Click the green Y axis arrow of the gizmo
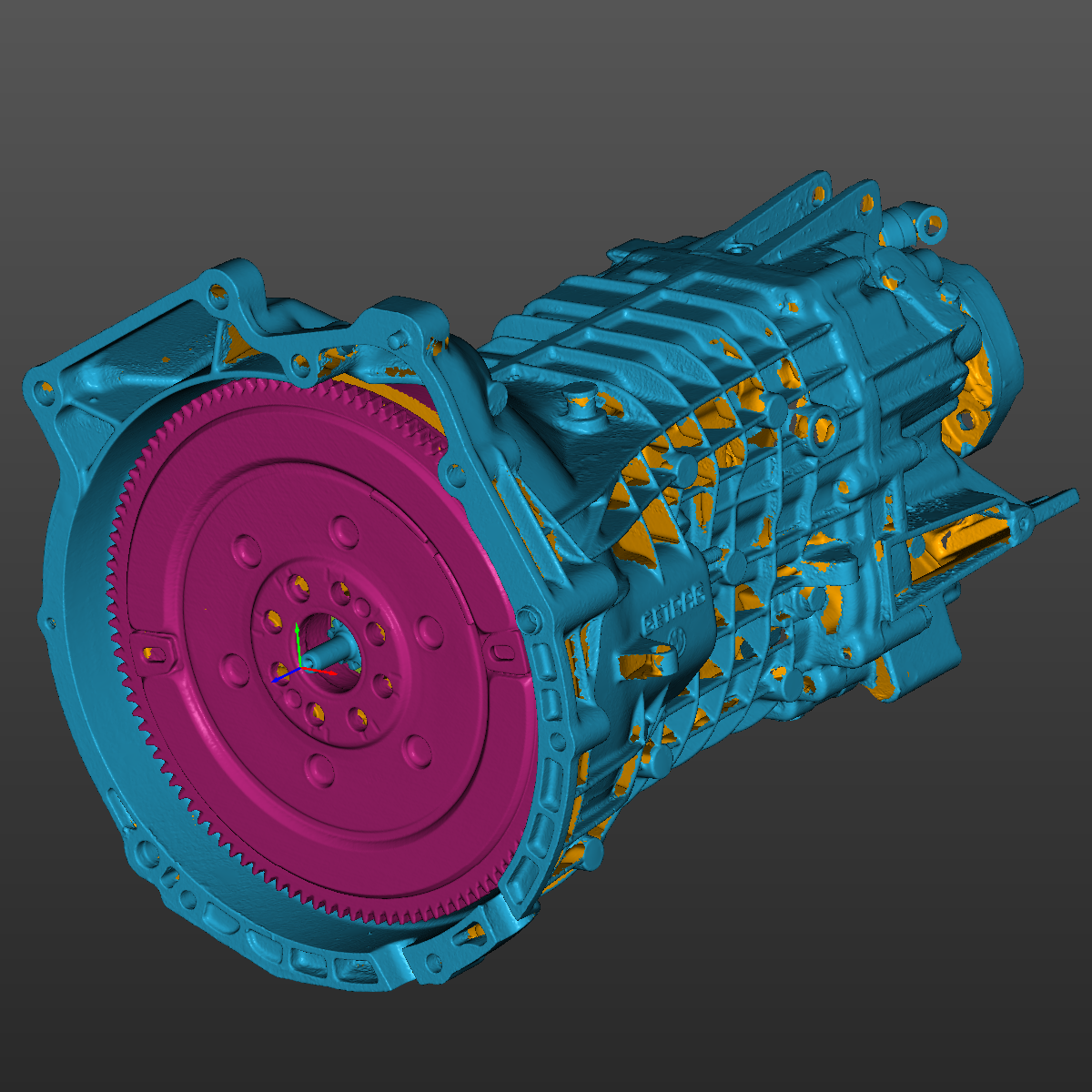1092x1092 pixels. (x=298, y=644)
